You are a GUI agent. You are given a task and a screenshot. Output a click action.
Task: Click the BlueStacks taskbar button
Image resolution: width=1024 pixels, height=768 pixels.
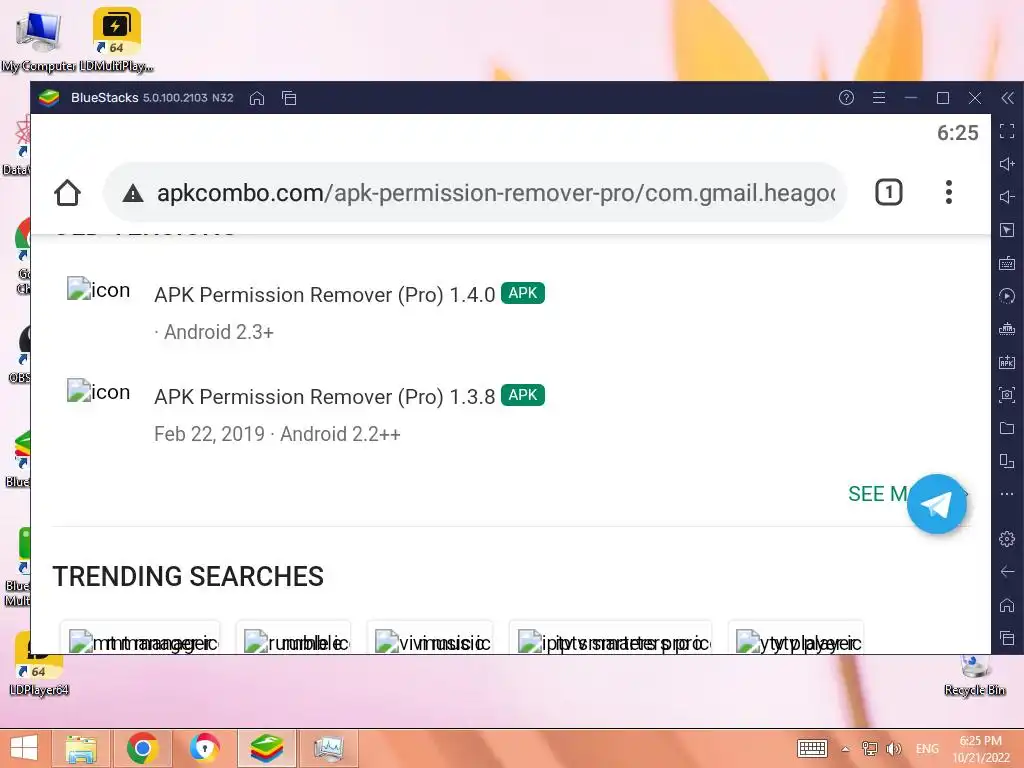coord(266,748)
